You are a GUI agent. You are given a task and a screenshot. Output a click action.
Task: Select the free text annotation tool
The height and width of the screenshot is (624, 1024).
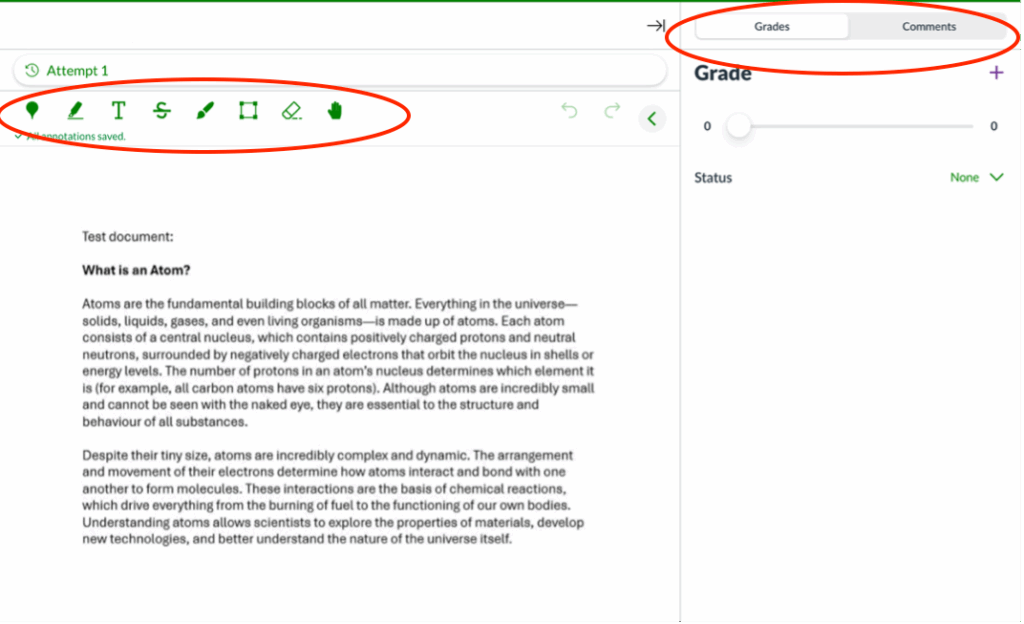118,111
